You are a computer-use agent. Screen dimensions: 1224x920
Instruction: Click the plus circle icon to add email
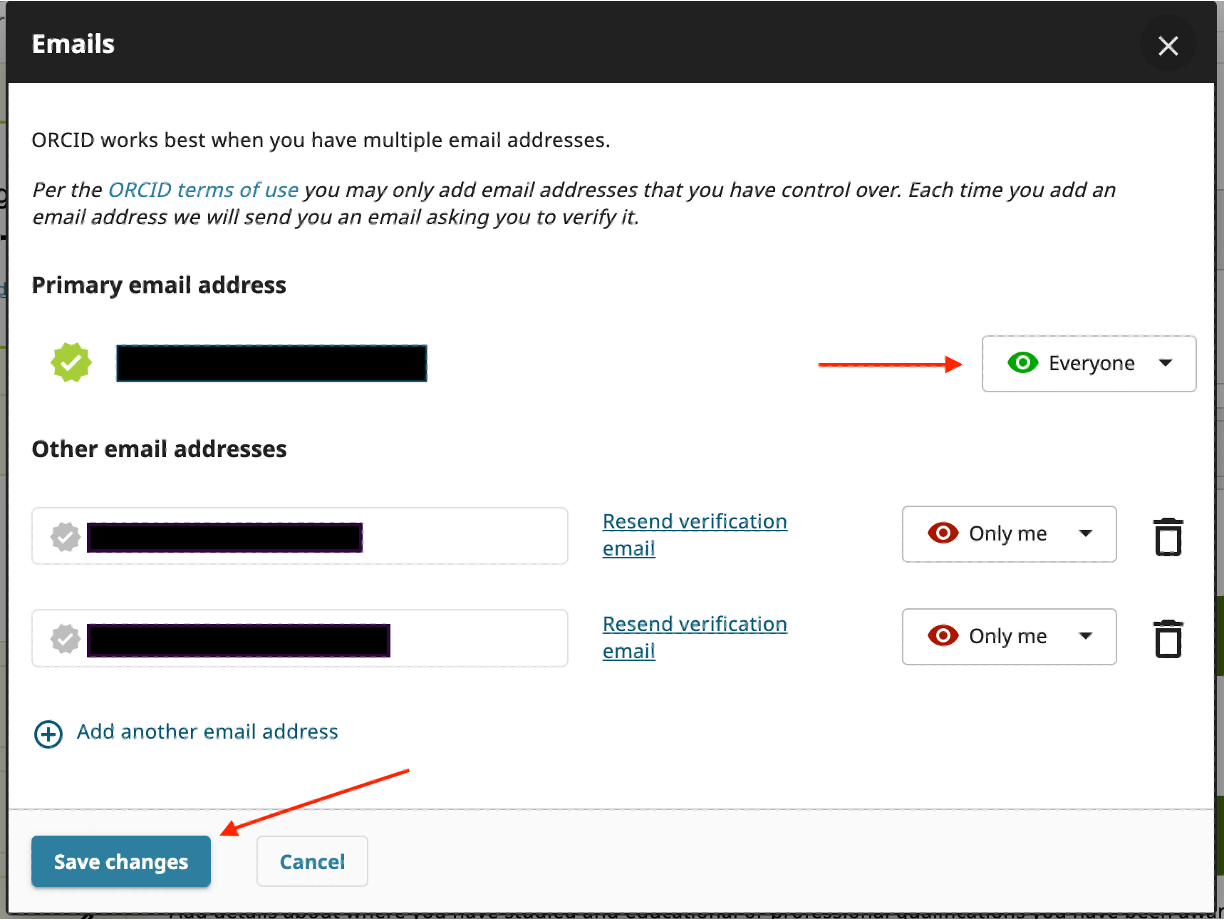click(x=48, y=734)
